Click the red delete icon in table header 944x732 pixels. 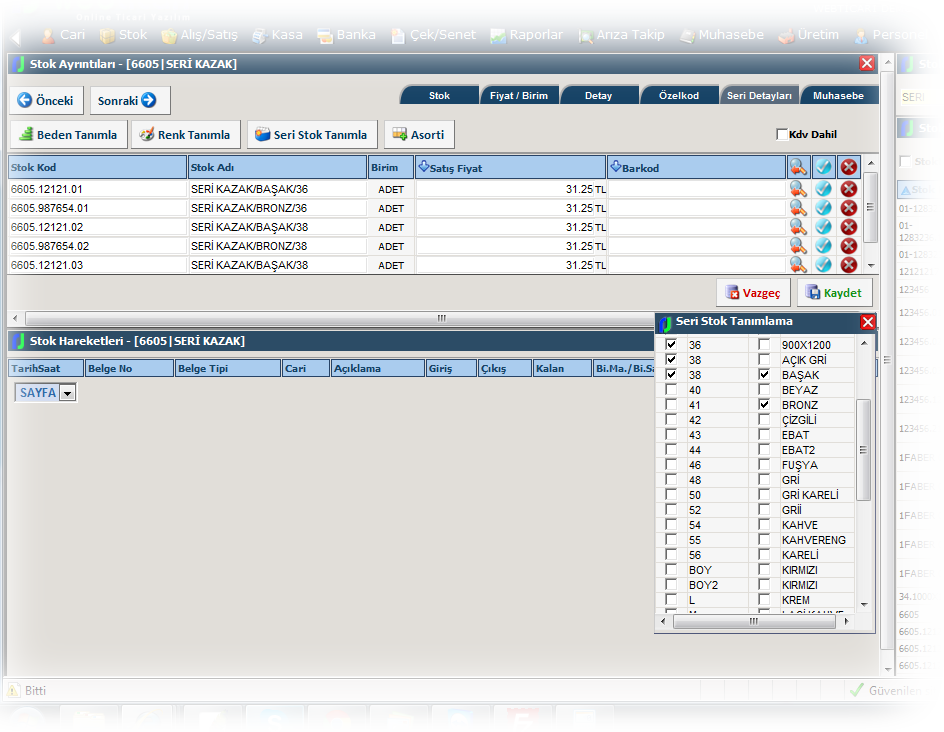tap(849, 167)
